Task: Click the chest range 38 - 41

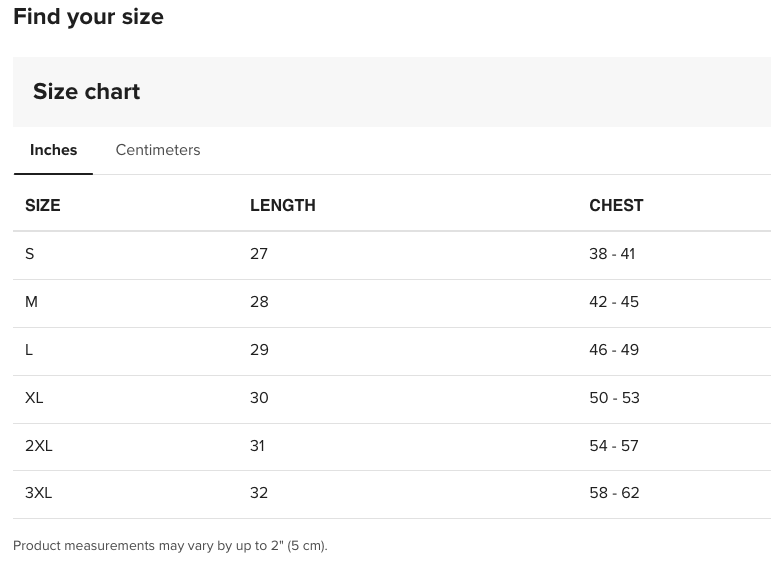Action: (612, 254)
